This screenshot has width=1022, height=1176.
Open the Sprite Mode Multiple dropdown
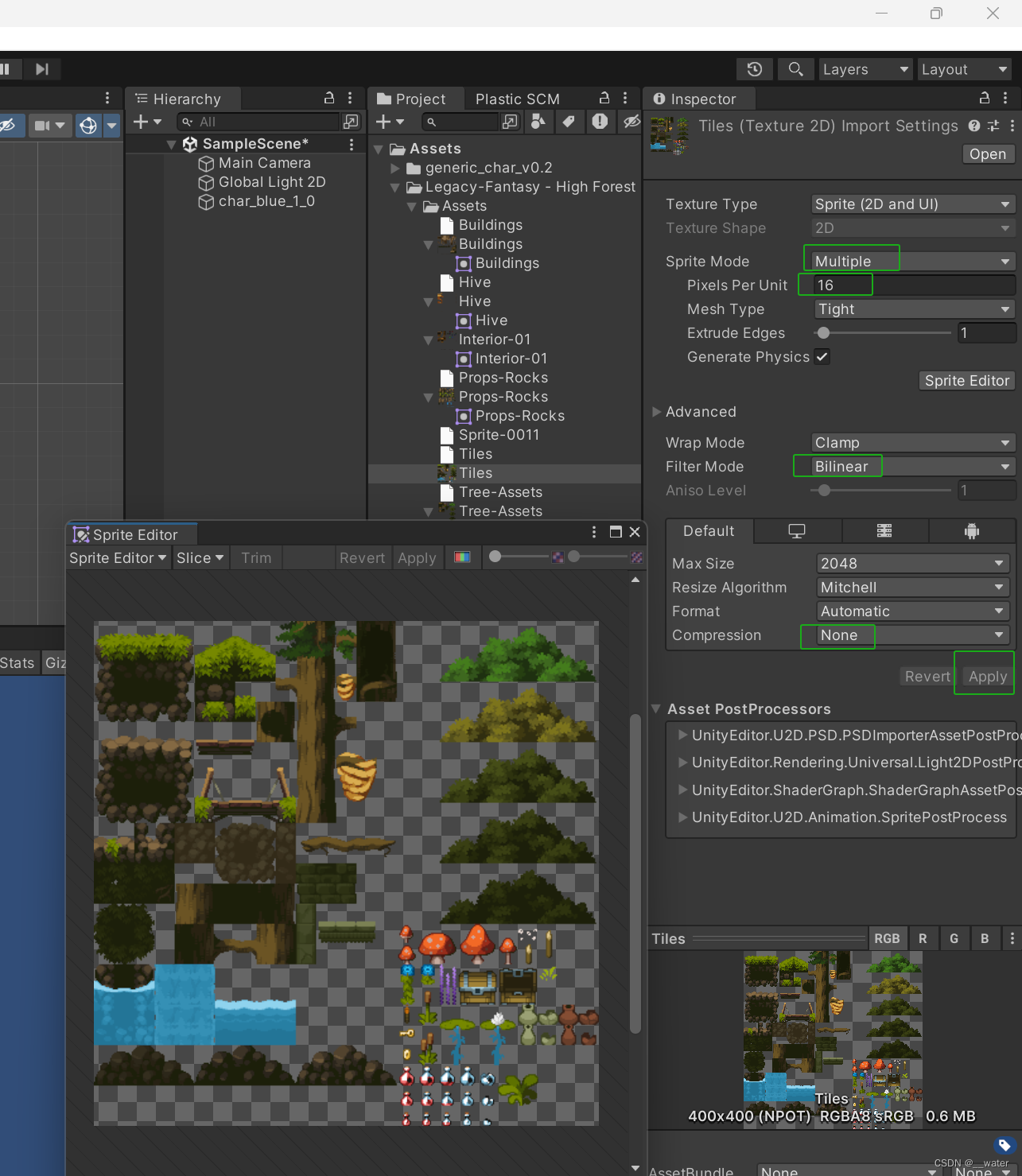pyautogui.click(x=913, y=262)
